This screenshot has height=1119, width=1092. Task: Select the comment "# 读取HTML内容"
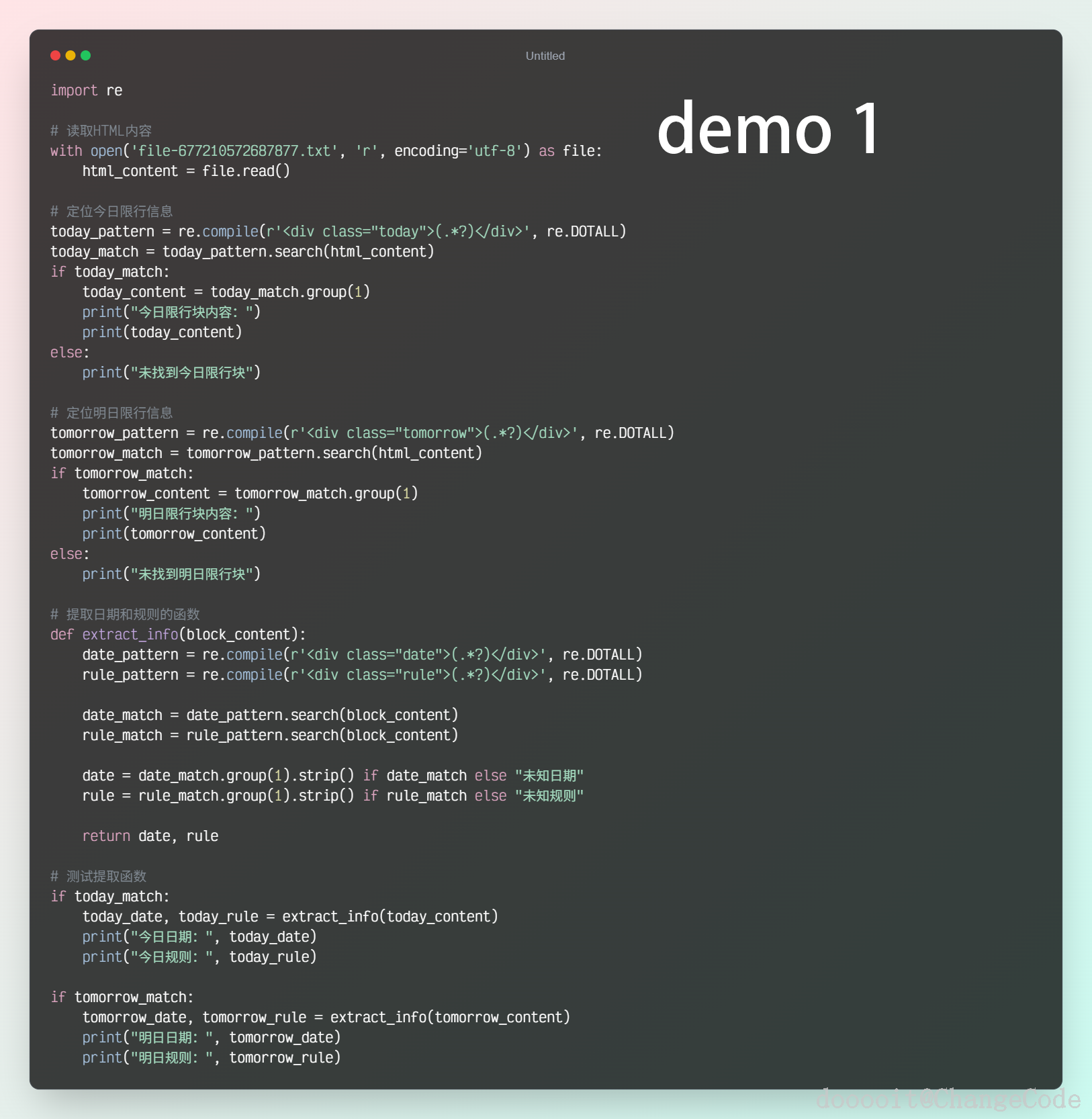click(101, 131)
